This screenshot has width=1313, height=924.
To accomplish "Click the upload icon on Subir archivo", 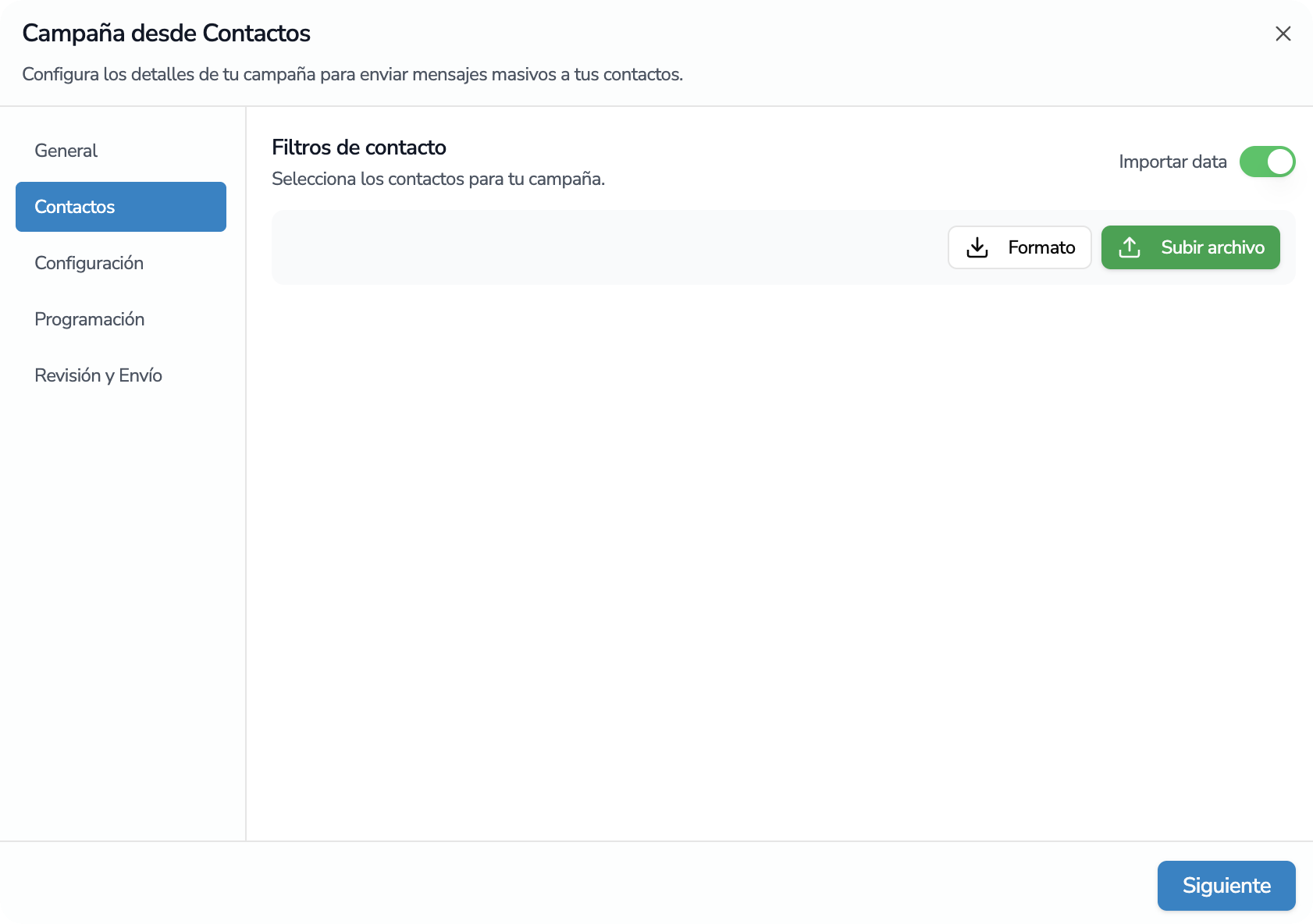I will coord(1130,247).
